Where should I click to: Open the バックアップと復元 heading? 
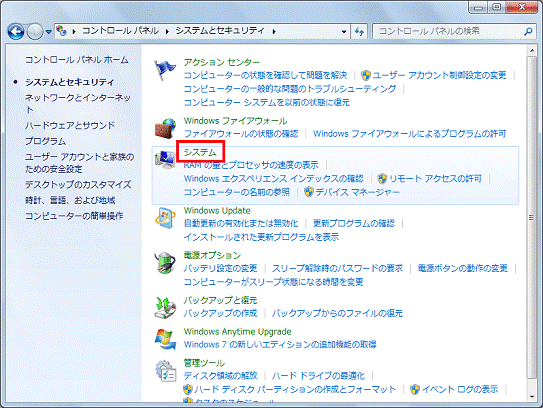(220, 300)
